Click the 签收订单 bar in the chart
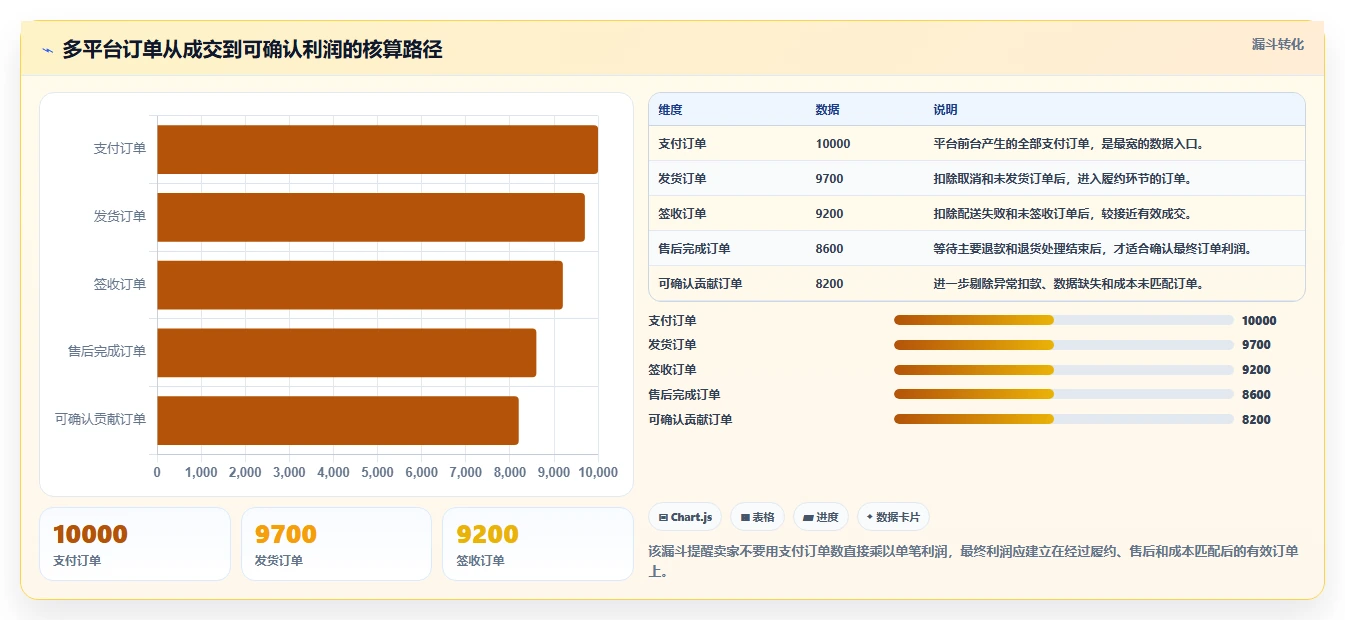The image size is (1345, 620). click(360, 285)
